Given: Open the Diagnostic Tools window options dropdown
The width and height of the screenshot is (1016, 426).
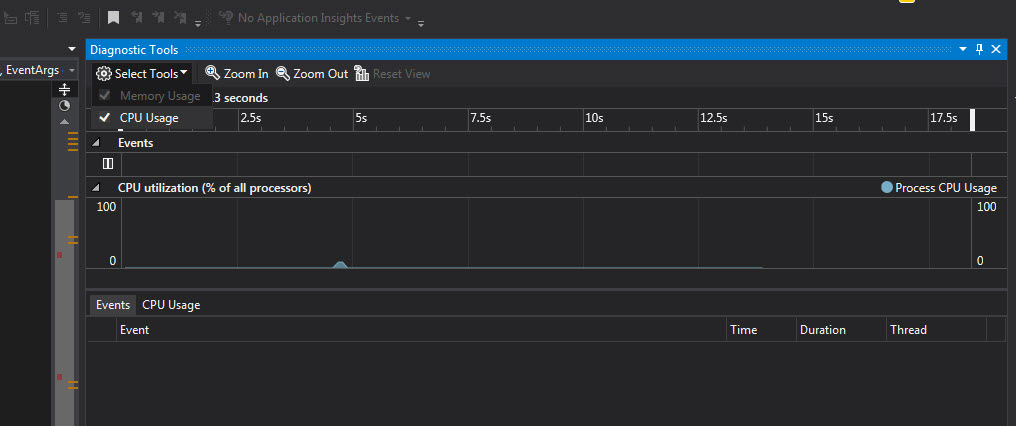Looking at the screenshot, I should point(963,49).
